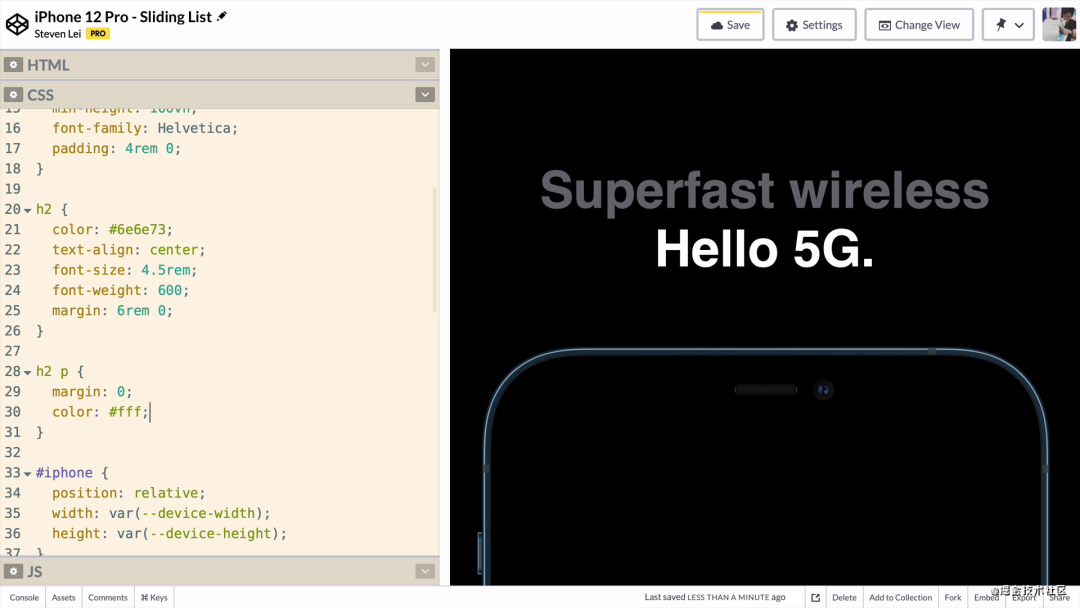Click the font-family Helvetica line
Image resolution: width=1080 pixels, height=608 pixels.
(145, 128)
